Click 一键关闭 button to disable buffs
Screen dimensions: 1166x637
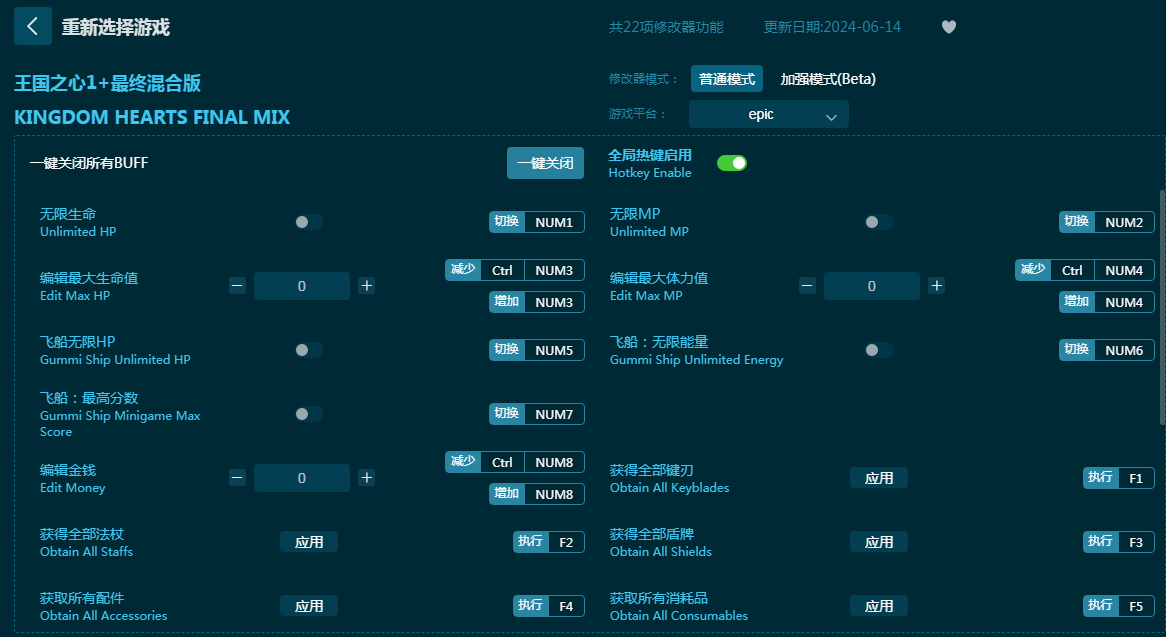coord(545,163)
